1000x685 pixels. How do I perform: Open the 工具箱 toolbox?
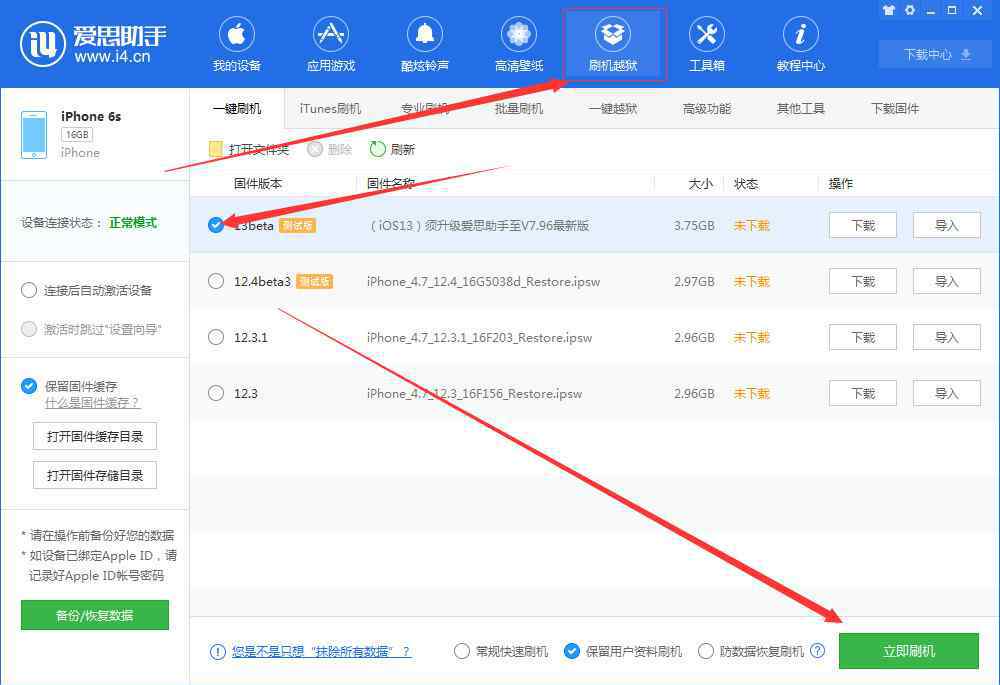point(707,43)
